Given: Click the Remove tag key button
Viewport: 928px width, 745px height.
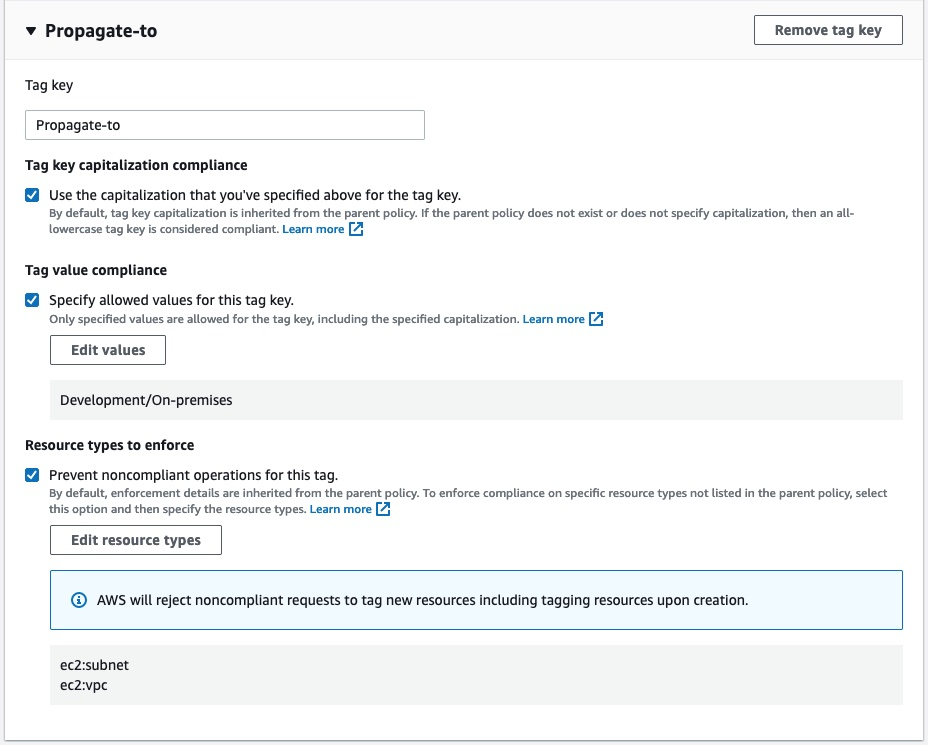Looking at the screenshot, I should [827, 29].
